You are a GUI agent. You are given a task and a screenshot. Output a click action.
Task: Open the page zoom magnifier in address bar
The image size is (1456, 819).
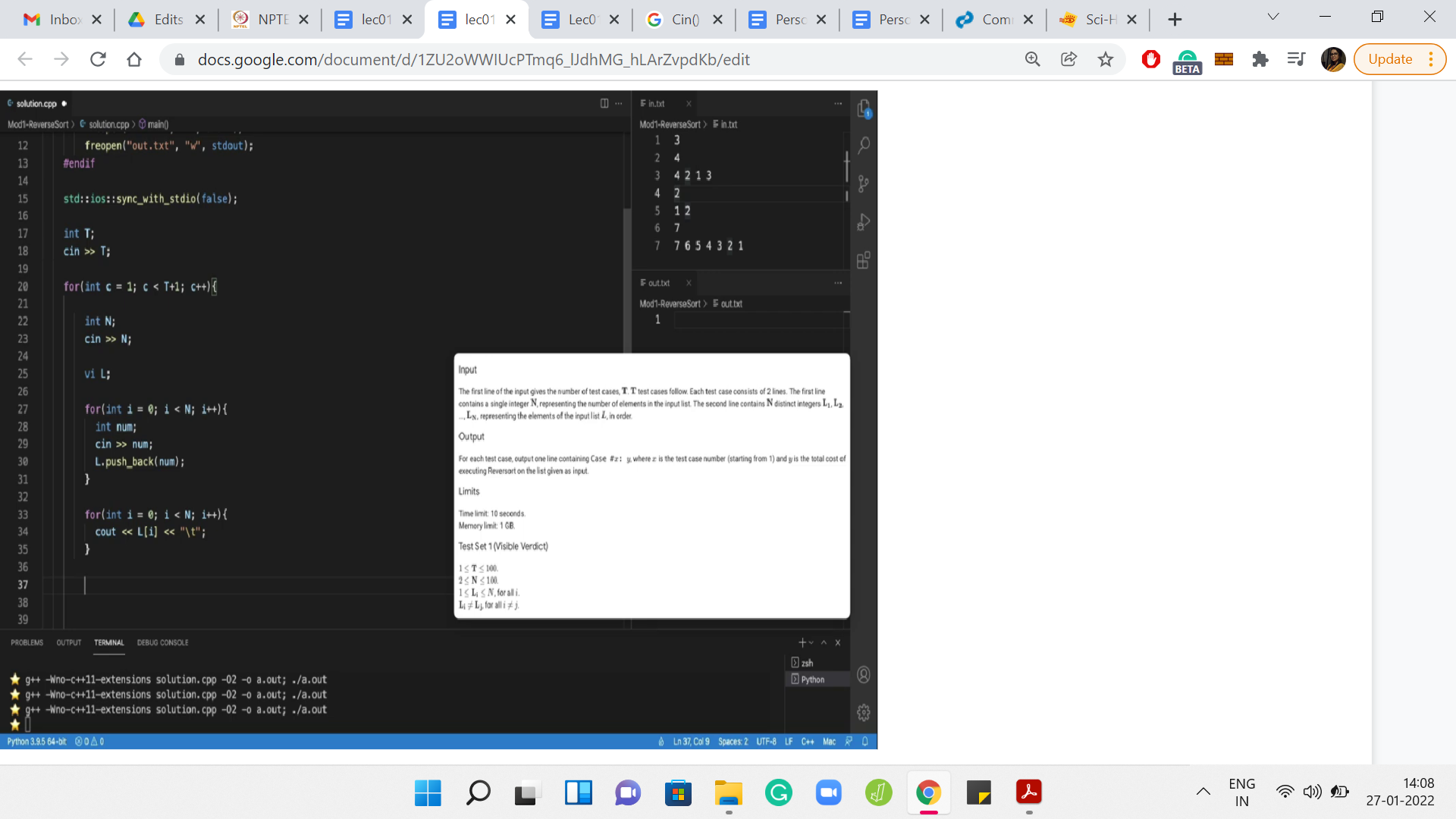pos(1032,59)
